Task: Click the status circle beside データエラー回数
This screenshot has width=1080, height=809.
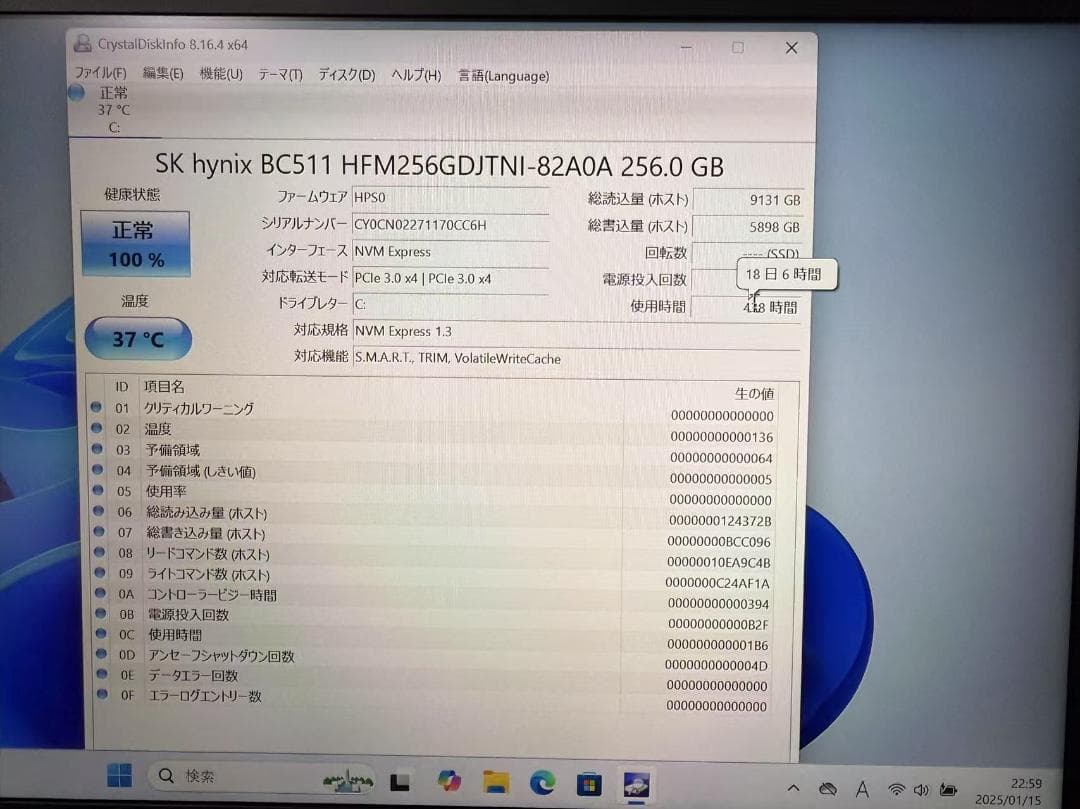Action: click(x=97, y=675)
